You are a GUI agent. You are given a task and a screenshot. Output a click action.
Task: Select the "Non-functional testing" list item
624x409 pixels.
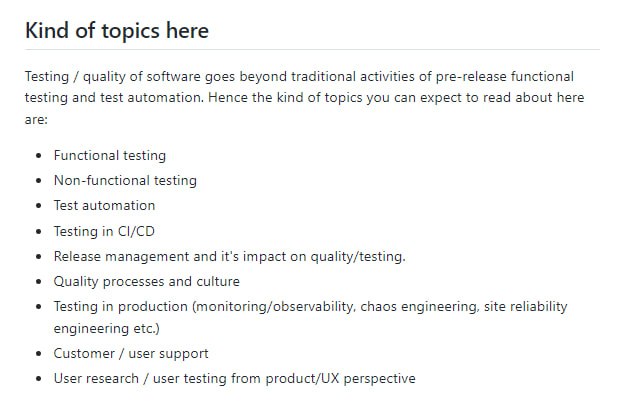[x=125, y=180]
